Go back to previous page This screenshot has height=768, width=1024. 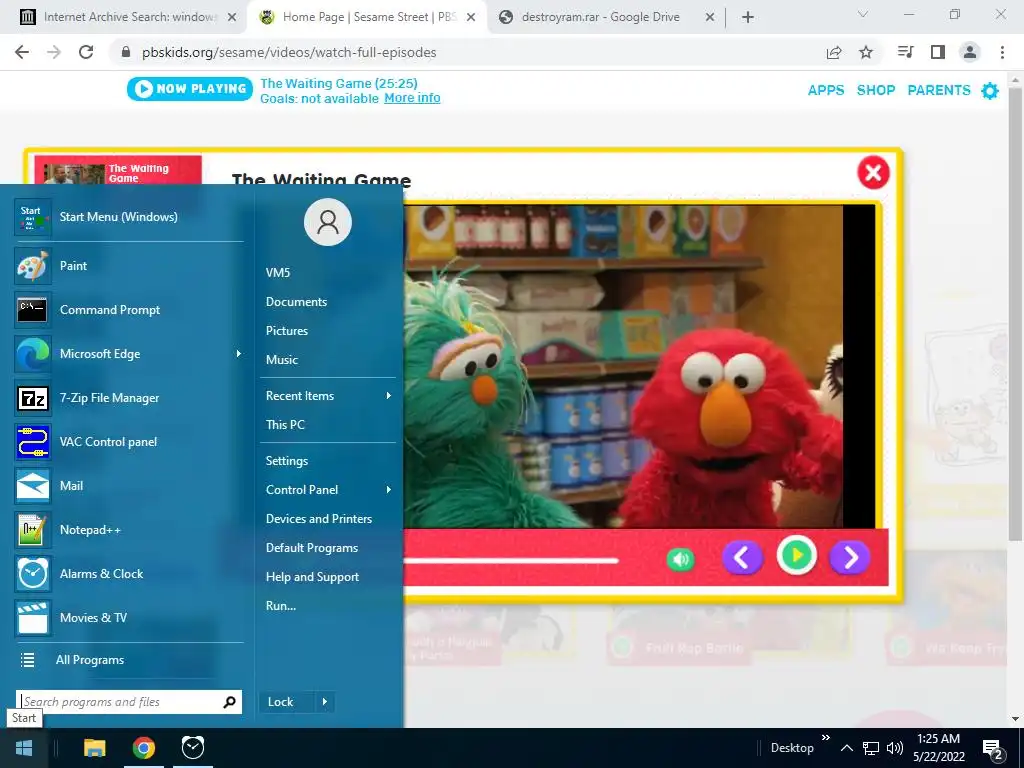22,52
